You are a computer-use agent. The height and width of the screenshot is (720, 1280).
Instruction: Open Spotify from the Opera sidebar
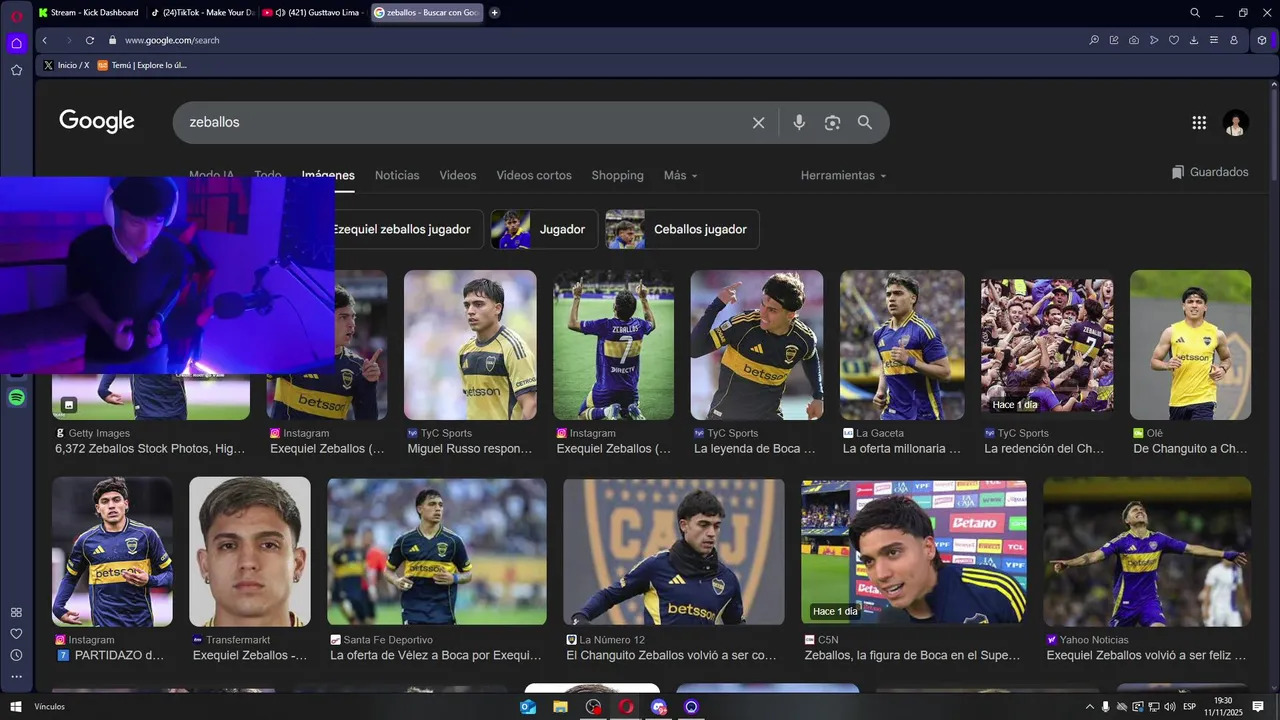[x=16, y=398]
